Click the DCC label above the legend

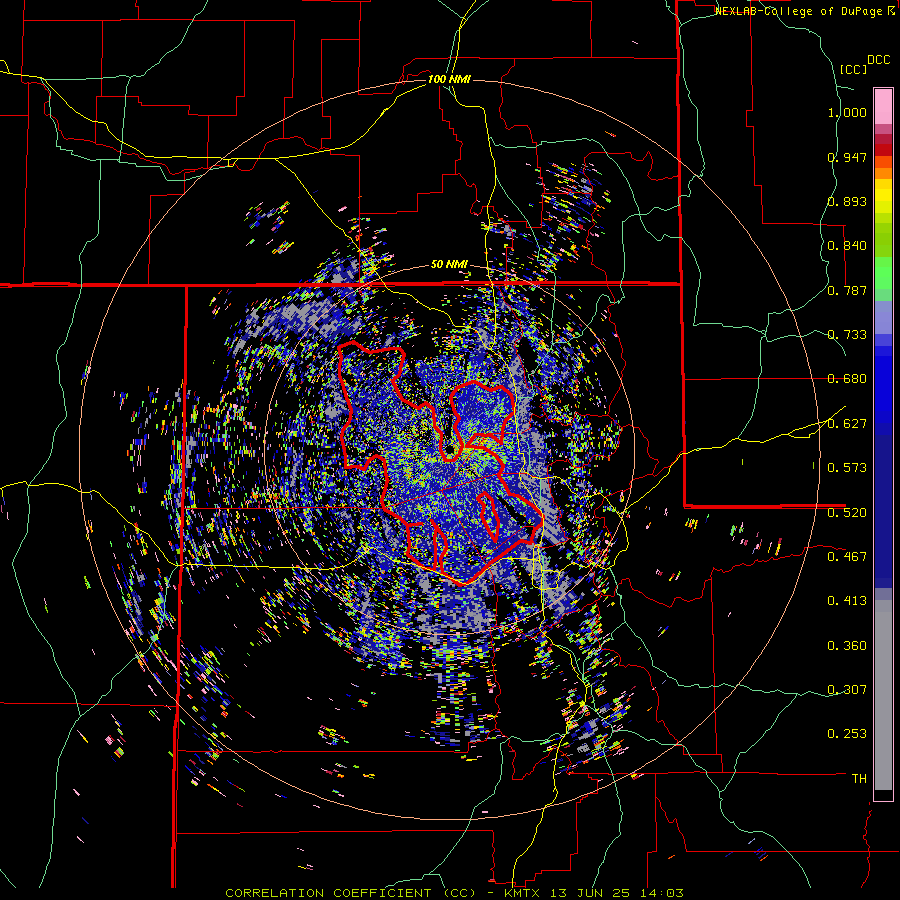(878, 60)
